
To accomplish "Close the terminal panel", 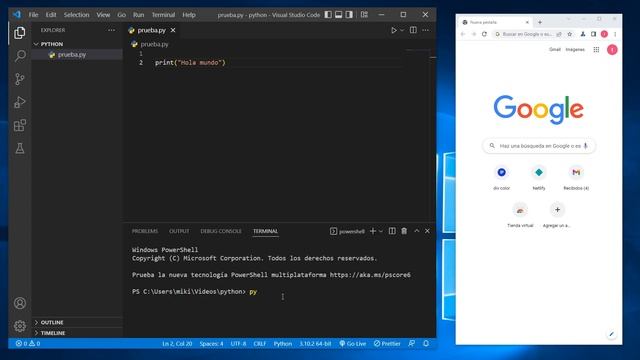I will (427, 231).
